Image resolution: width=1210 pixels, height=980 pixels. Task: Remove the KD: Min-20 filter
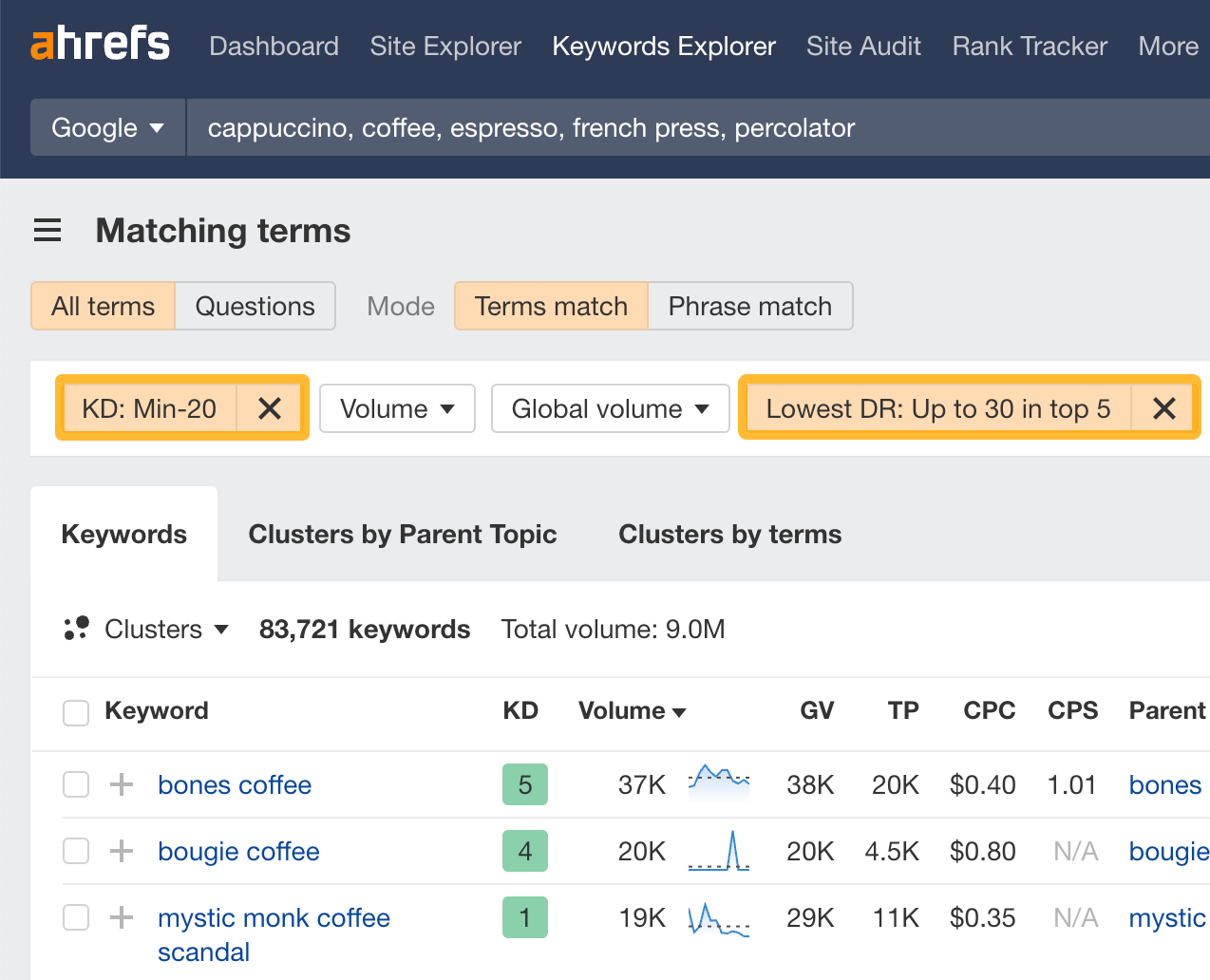tap(270, 408)
